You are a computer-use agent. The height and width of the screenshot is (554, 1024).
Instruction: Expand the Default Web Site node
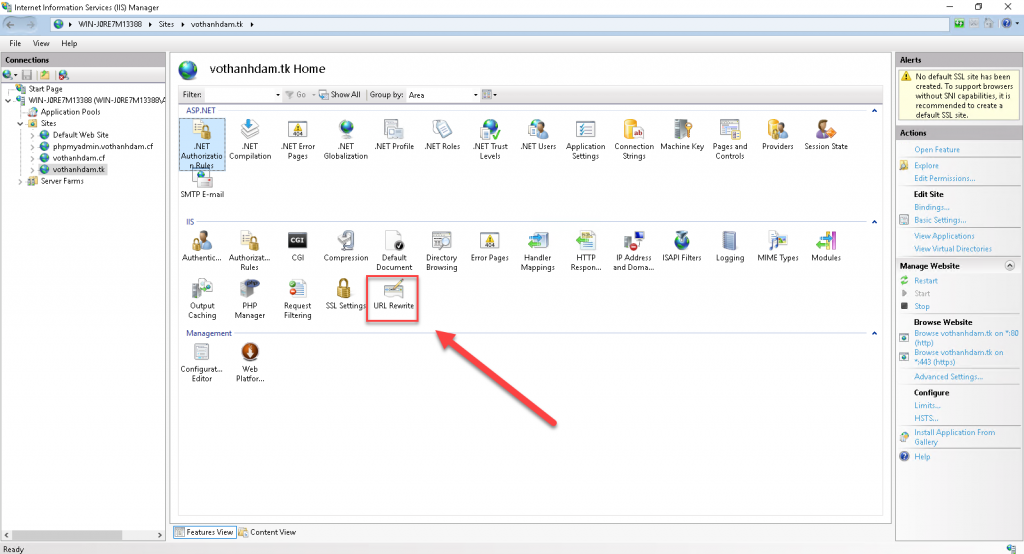(32, 135)
